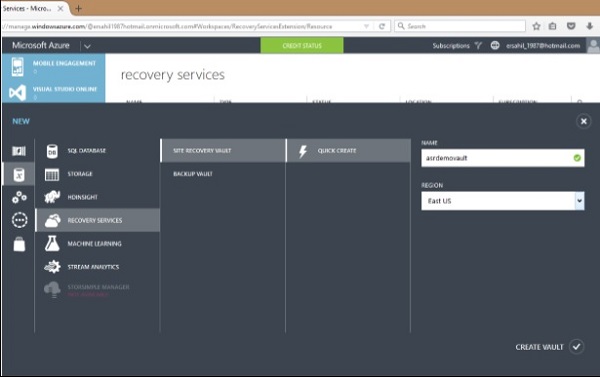The image size is (600, 378).
Task: Open the Mobile Engagement phone icon
Action: pyautogui.click(x=17, y=67)
